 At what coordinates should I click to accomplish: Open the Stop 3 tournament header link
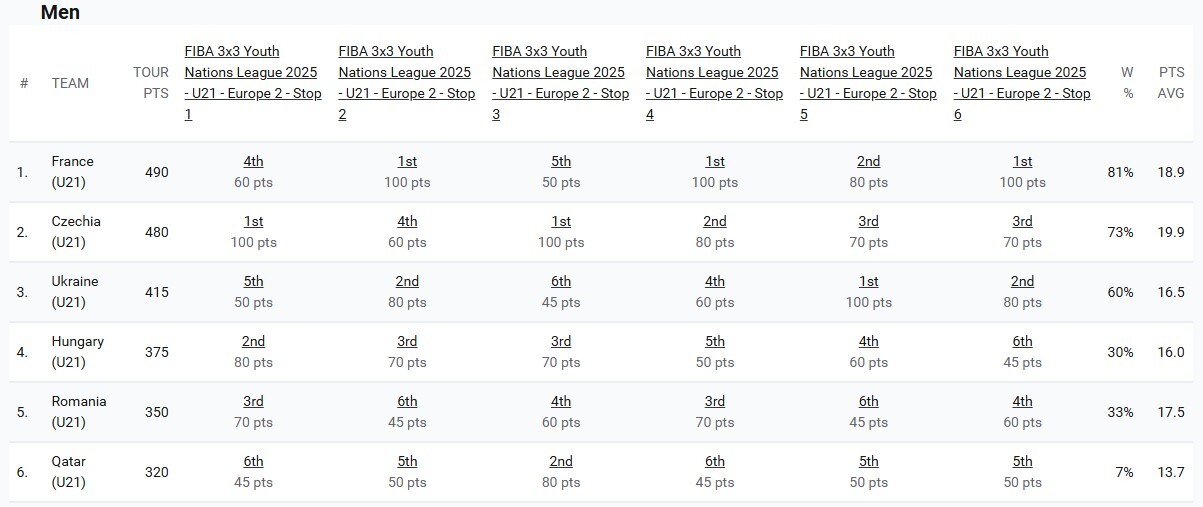(559, 83)
